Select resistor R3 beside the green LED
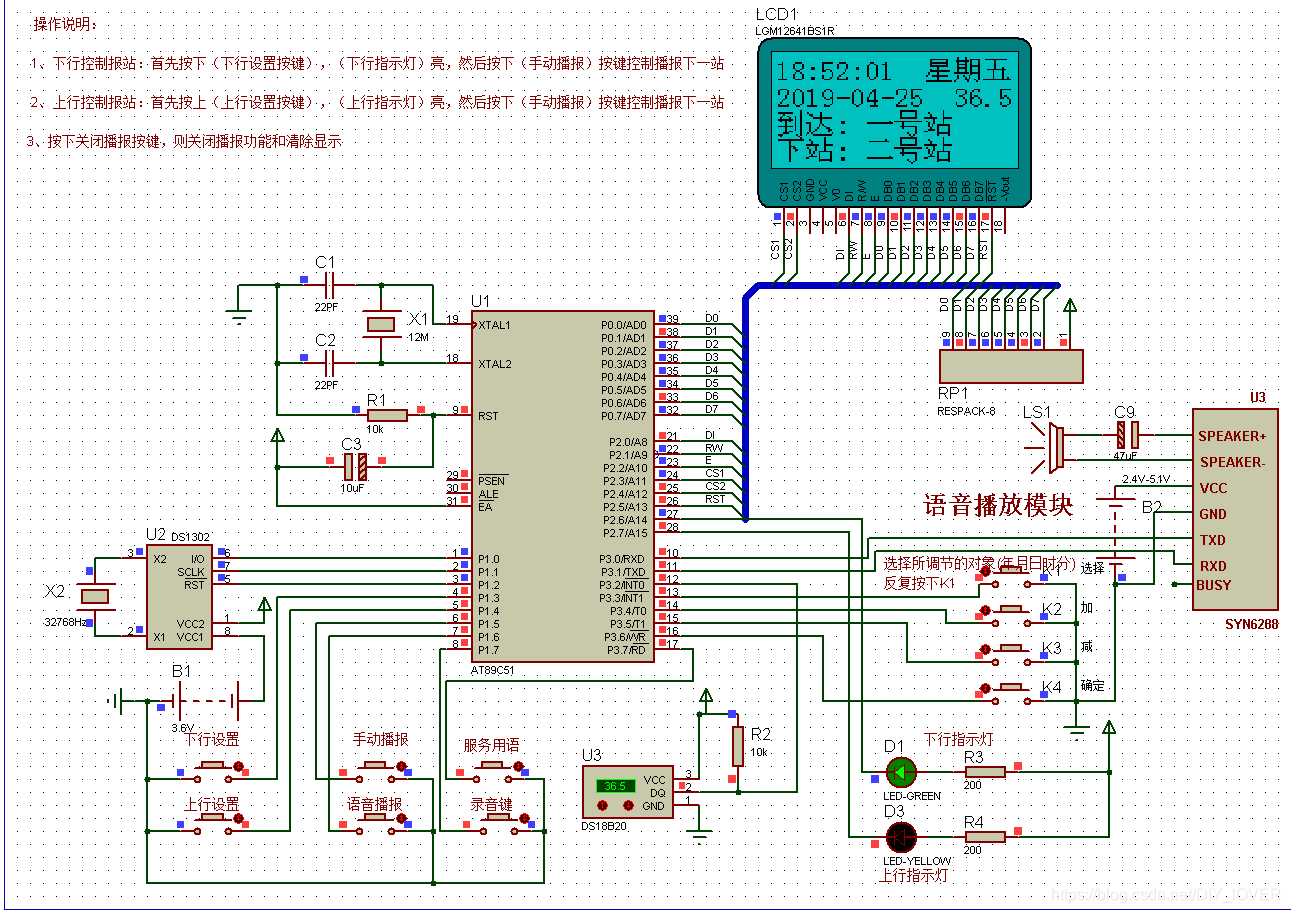The image size is (1291, 913). pos(986,771)
